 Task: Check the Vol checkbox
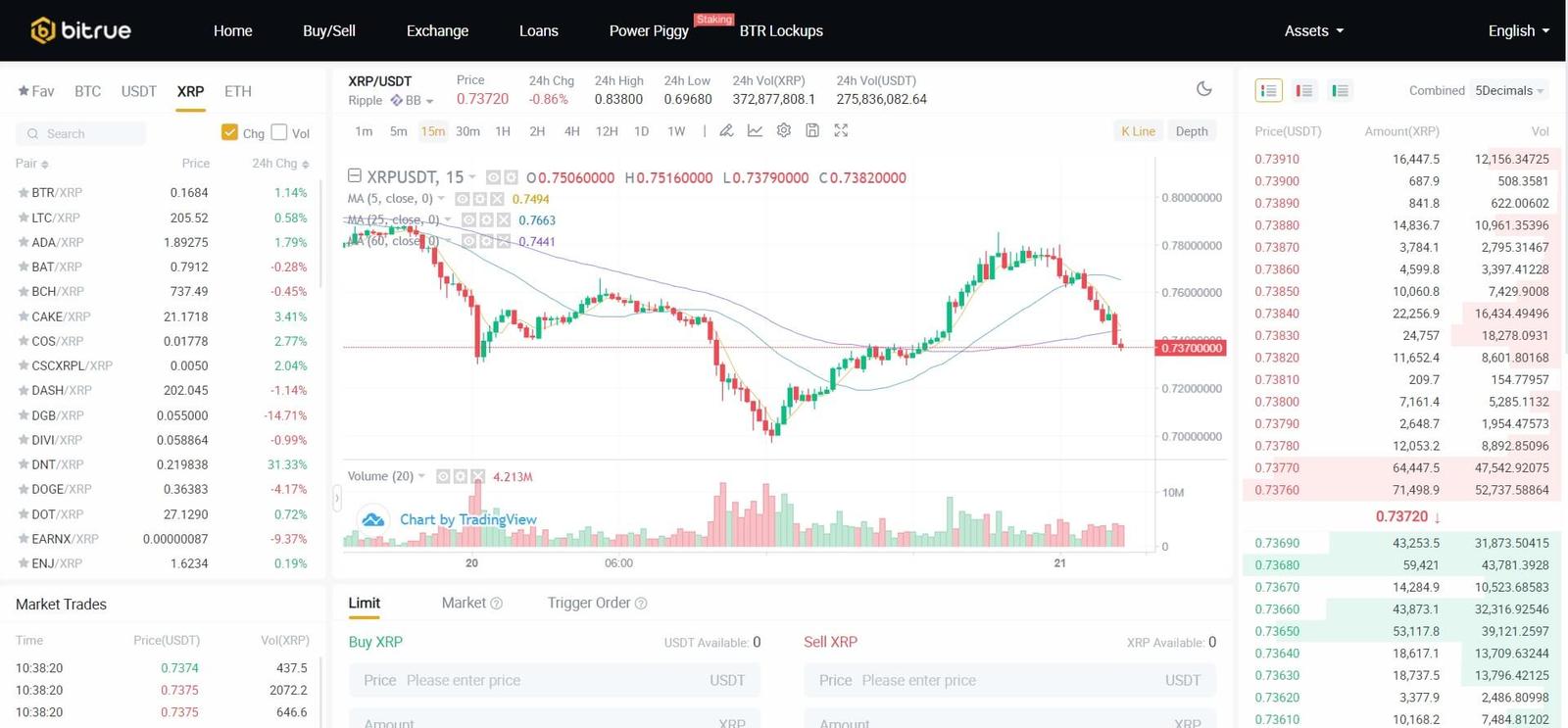point(279,132)
